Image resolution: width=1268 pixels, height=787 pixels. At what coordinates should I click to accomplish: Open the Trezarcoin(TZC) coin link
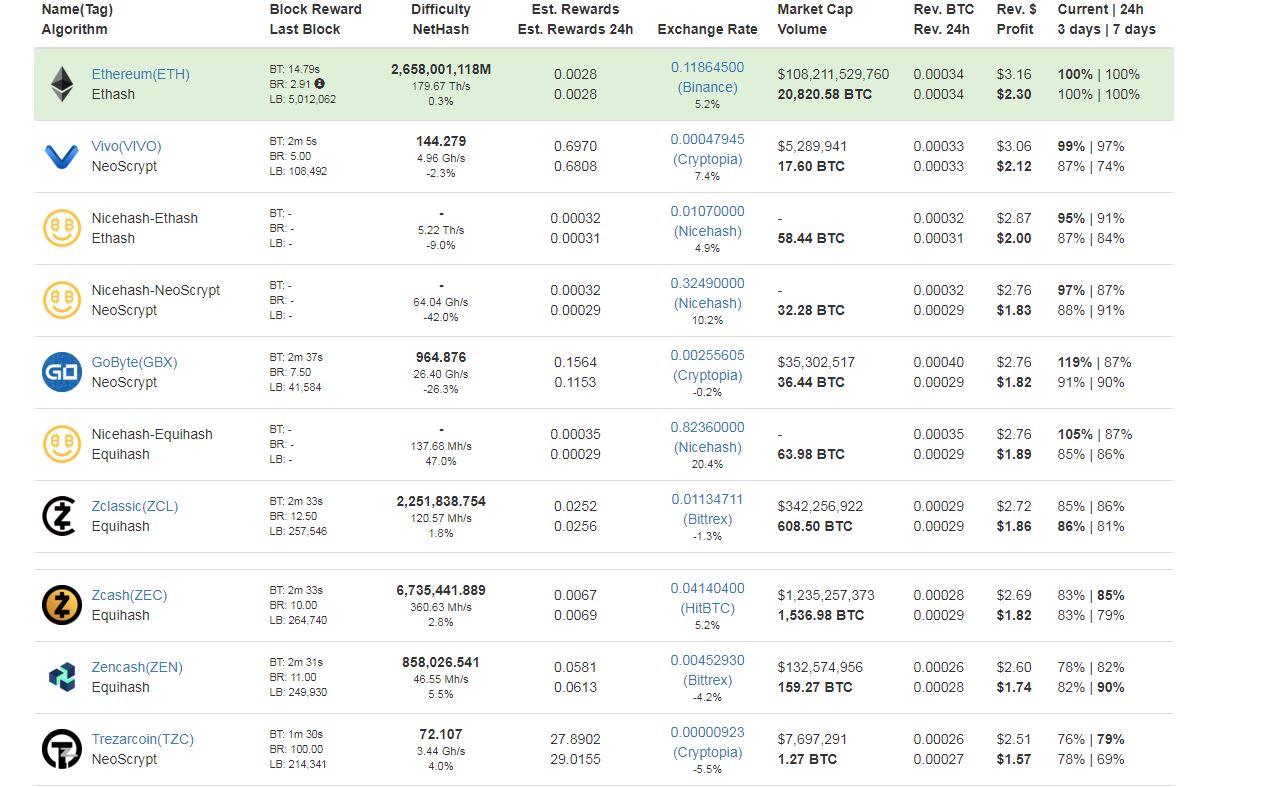click(x=143, y=739)
